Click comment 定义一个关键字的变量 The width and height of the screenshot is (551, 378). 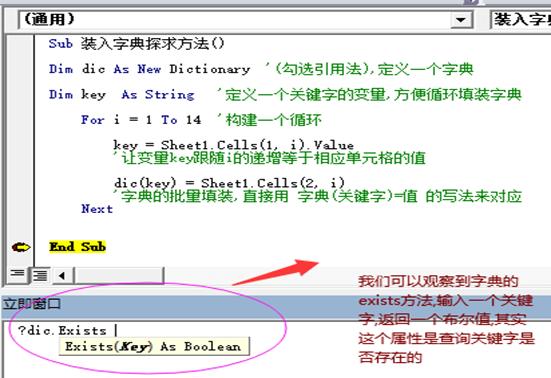click(369, 95)
